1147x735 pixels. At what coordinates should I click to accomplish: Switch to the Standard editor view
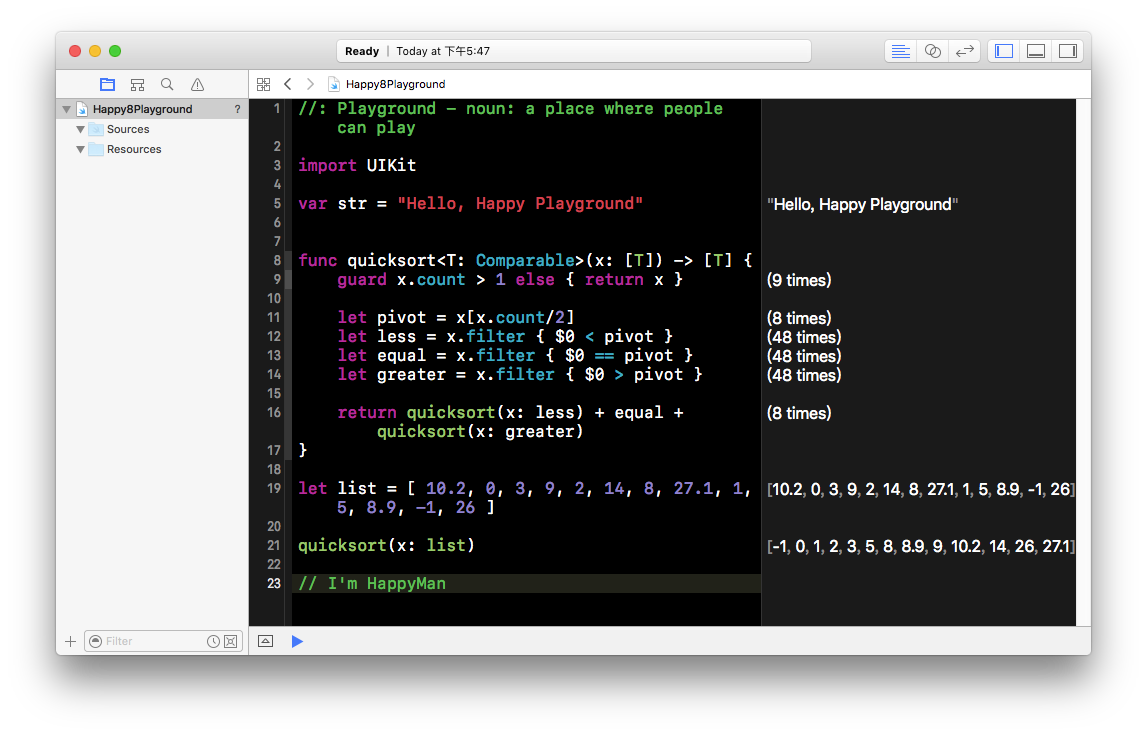pos(900,51)
